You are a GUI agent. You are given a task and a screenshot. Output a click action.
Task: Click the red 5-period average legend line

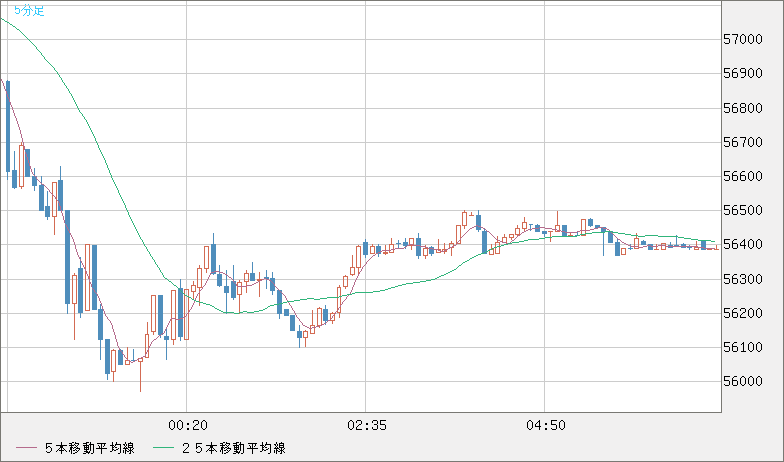point(26,448)
